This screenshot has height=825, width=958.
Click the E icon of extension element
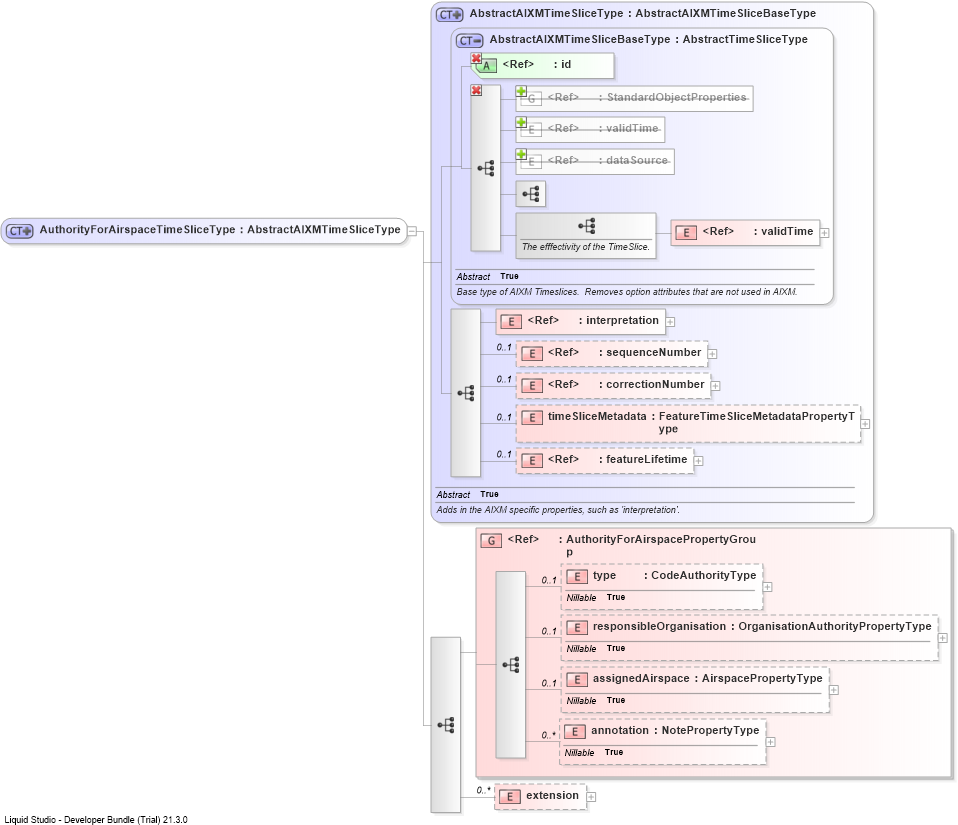(510, 797)
